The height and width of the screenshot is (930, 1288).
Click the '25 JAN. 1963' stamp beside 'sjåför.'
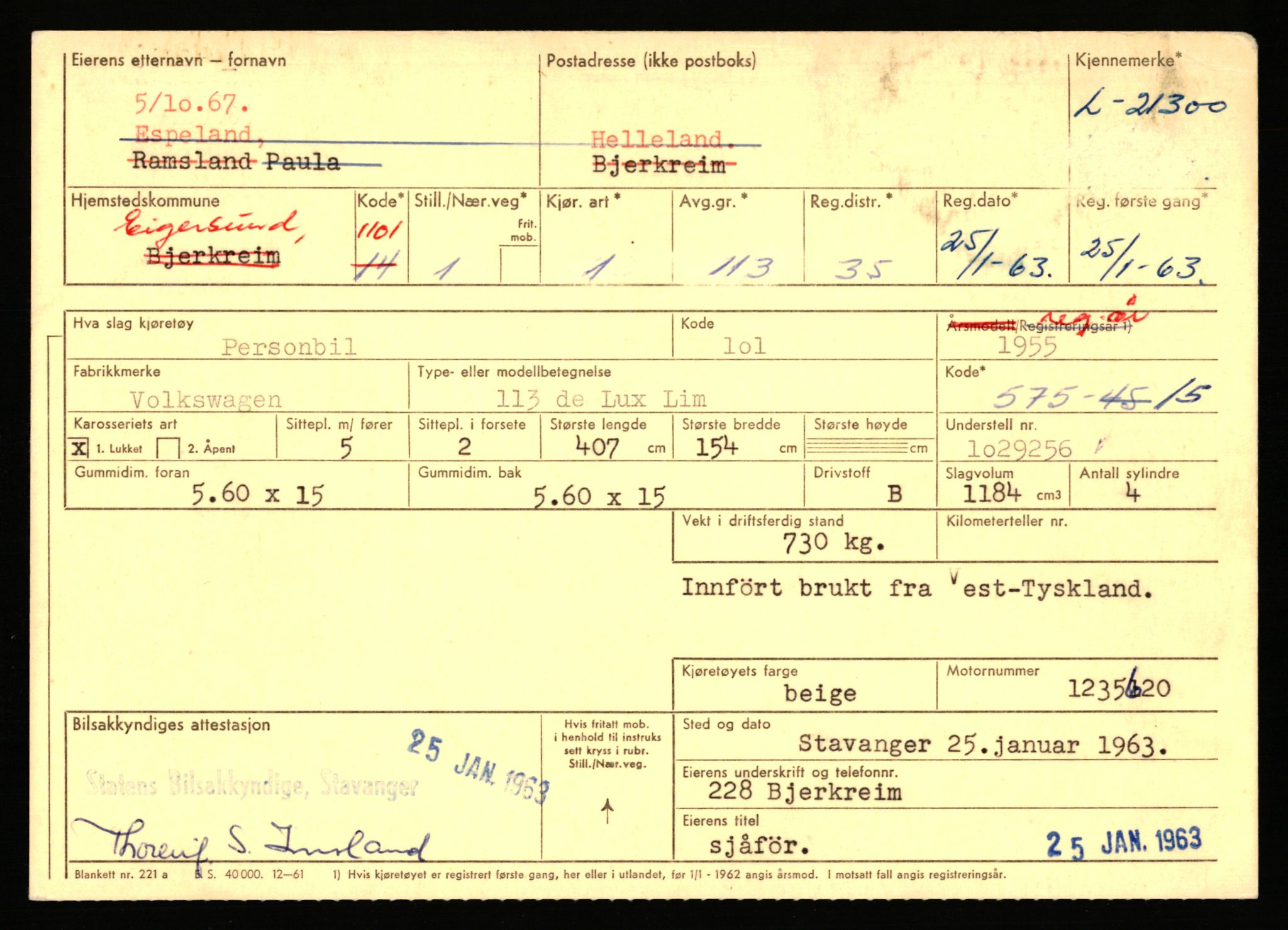coord(1124,843)
